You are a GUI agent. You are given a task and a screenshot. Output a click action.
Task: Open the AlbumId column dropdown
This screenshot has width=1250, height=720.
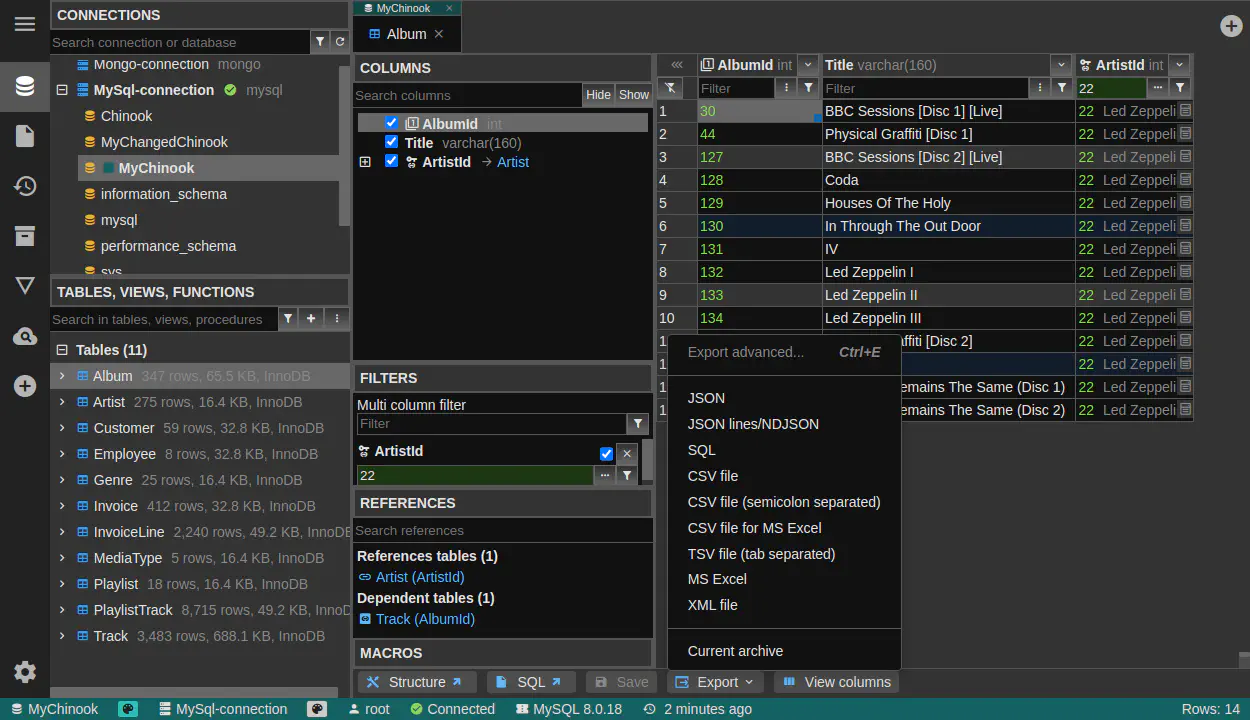click(x=808, y=65)
